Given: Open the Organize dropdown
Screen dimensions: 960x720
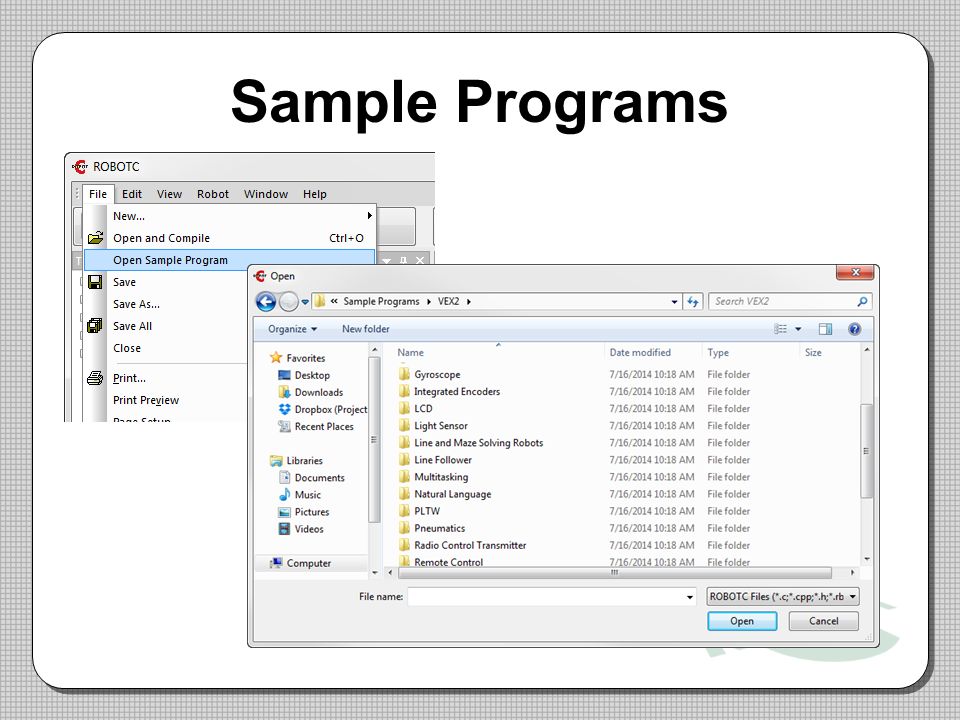Looking at the screenshot, I should point(292,329).
